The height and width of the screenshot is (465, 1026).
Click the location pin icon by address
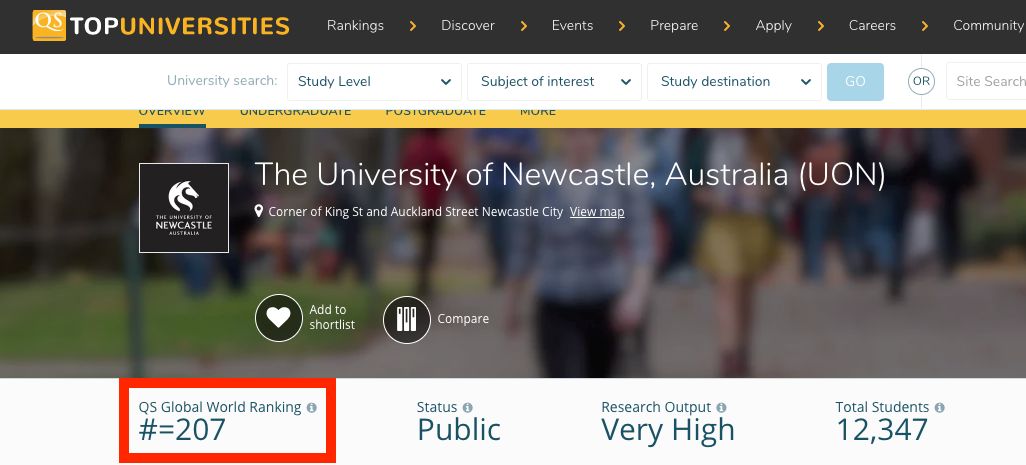(259, 212)
